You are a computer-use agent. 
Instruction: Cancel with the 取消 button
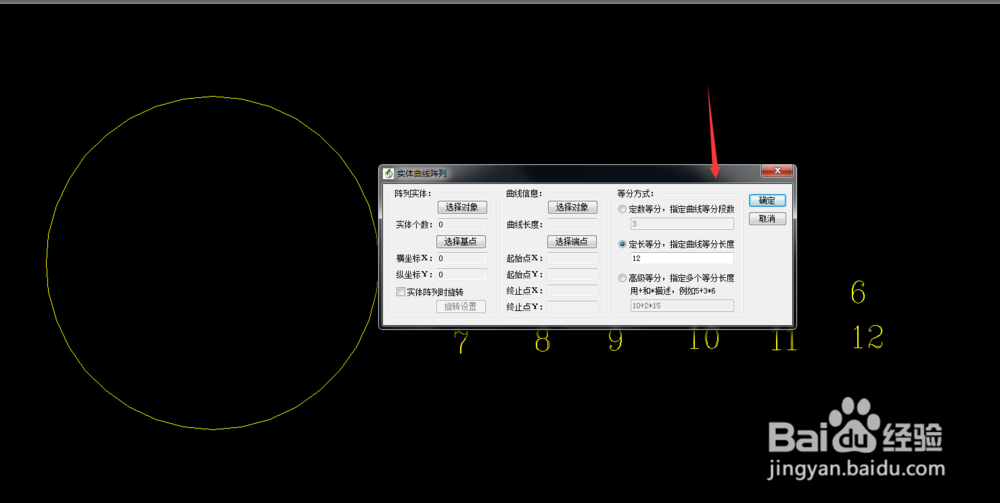[767, 219]
